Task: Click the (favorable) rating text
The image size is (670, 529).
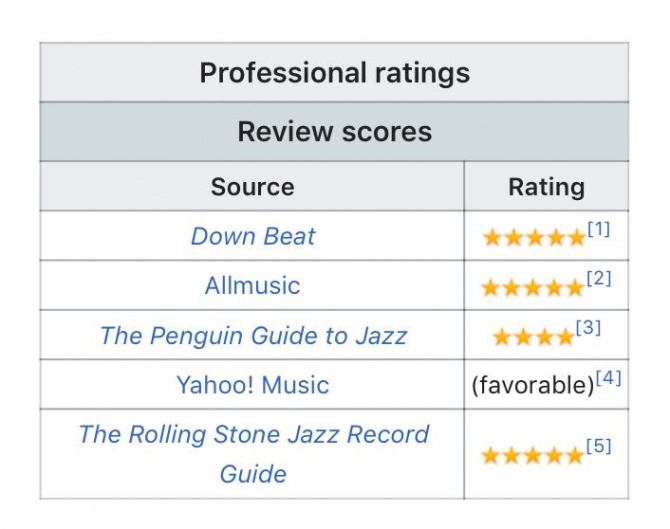Action: pos(533,385)
